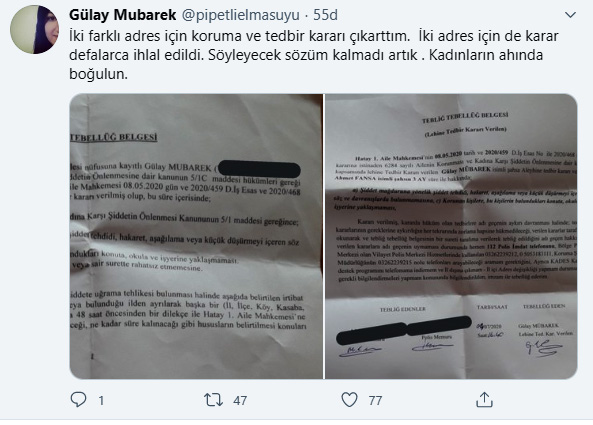Click the Tebliğ Edenler section of right photo
593x425 pixels.
403,309
